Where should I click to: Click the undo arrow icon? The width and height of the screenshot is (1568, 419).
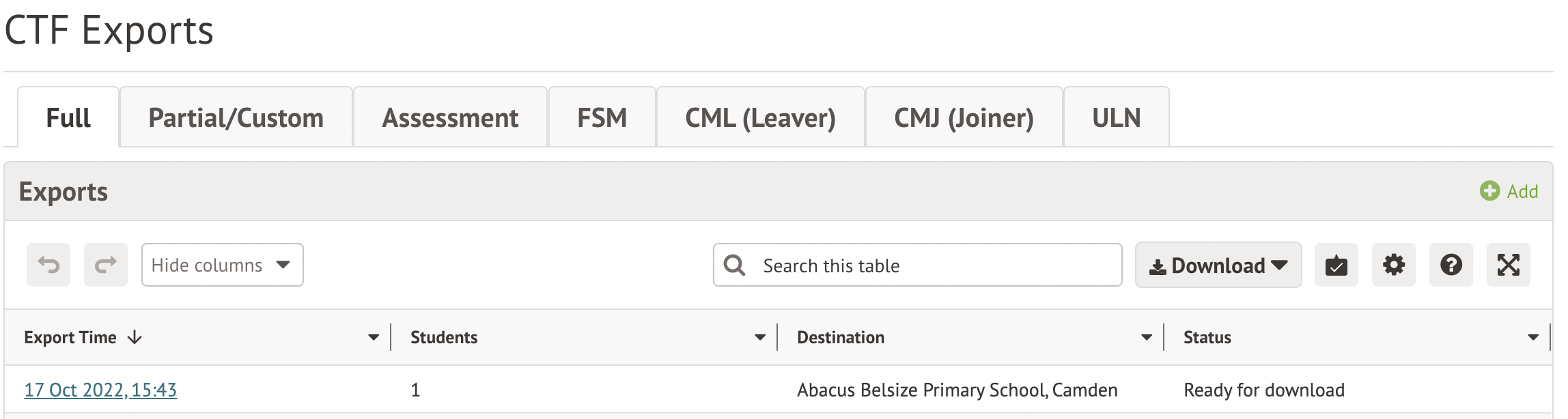pos(48,265)
